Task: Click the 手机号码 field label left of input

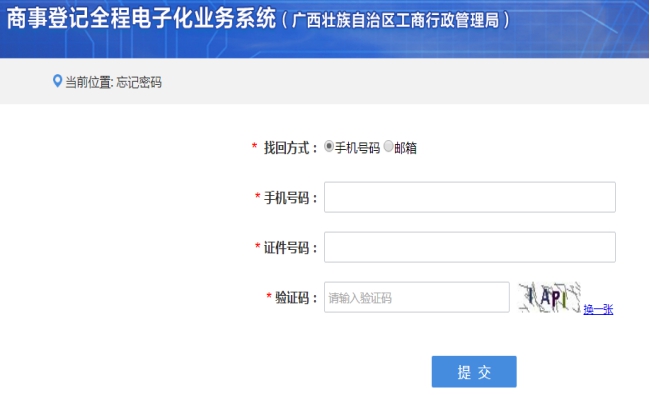Action: (x=287, y=198)
